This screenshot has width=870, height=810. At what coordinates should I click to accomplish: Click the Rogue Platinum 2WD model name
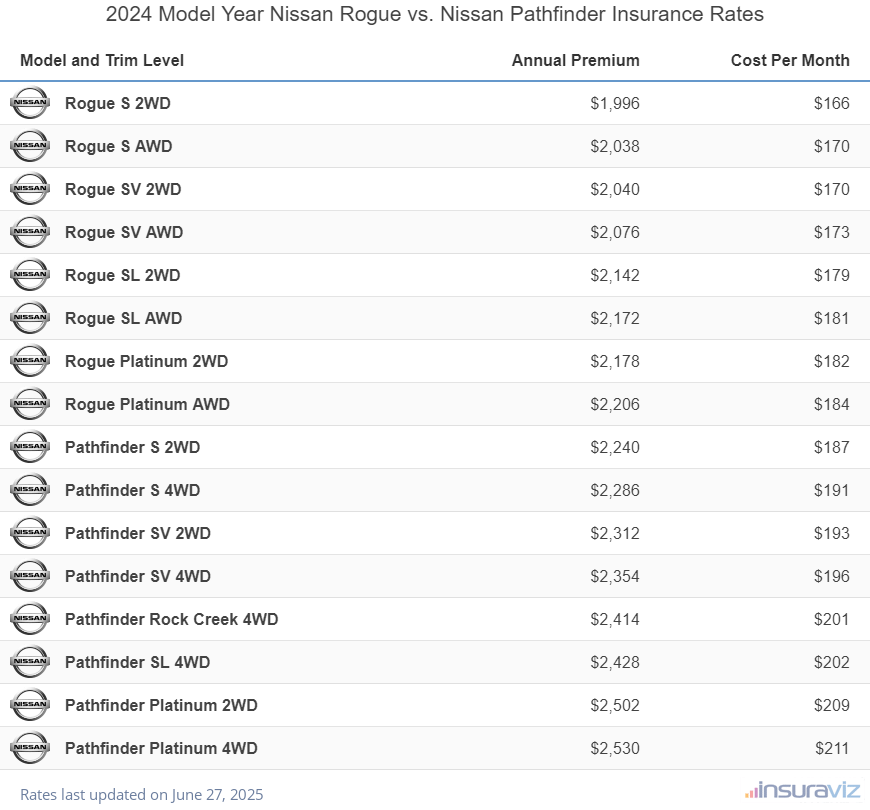pos(146,361)
